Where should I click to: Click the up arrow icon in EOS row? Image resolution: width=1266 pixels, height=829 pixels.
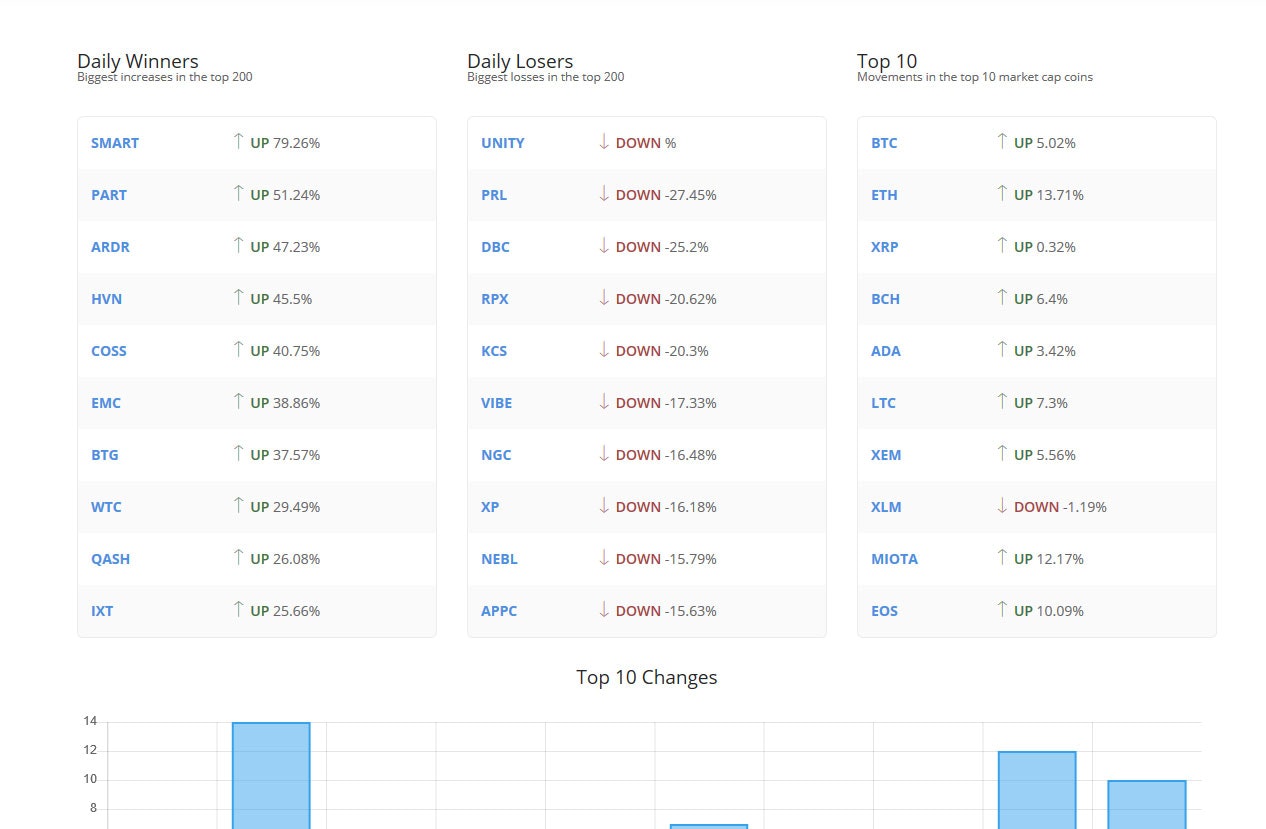[1002, 609]
